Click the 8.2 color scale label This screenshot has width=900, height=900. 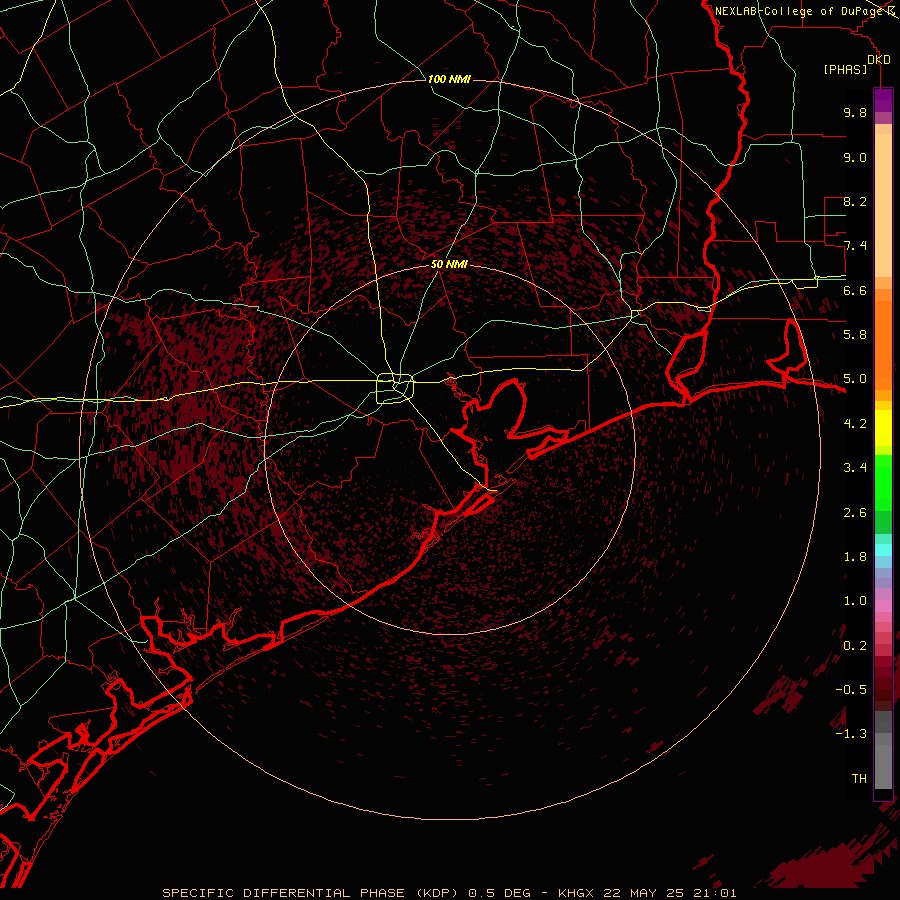coord(855,201)
